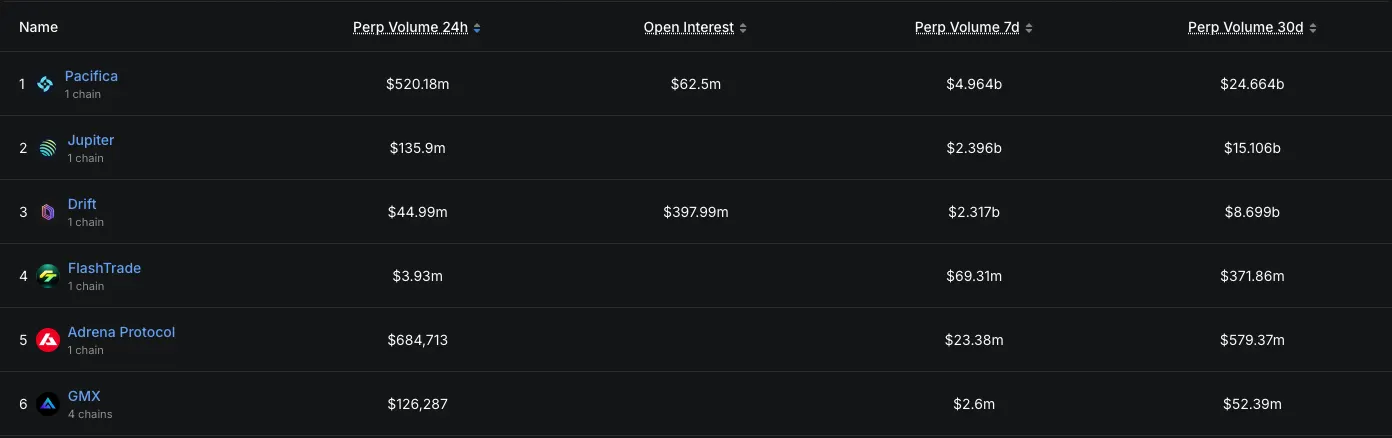The width and height of the screenshot is (1392, 438).
Task: Open the Pacifica protocol link
Action: point(91,76)
